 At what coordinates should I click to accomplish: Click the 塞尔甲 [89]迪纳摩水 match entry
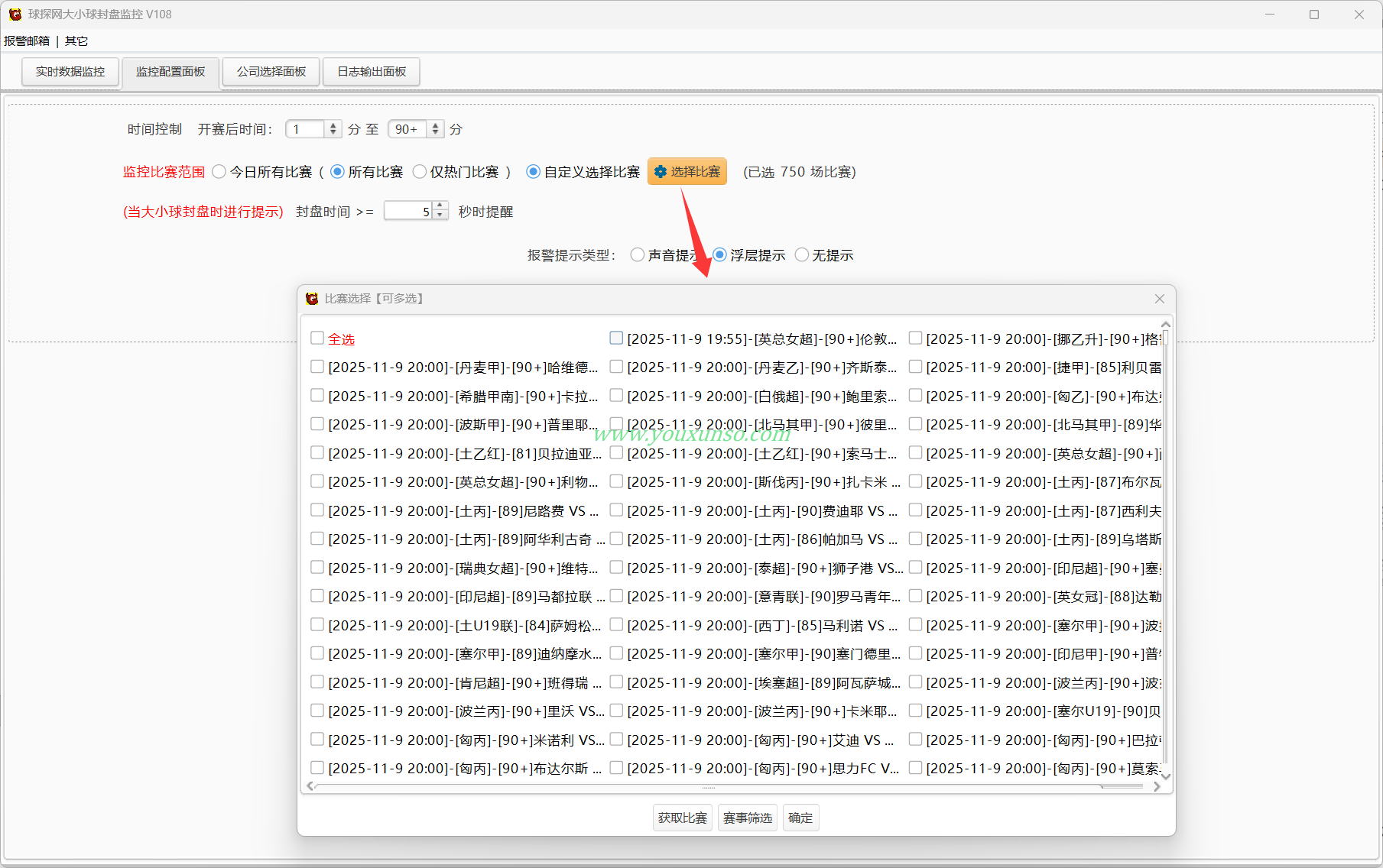pyautogui.click(x=465, y=654)
